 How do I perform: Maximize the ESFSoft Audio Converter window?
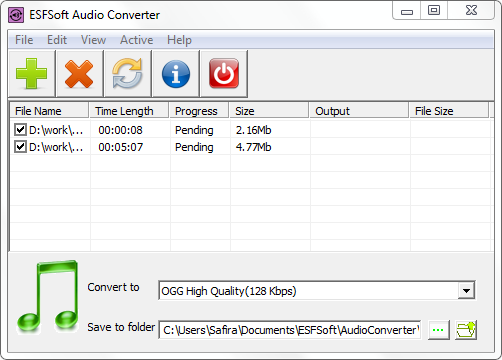434,10
